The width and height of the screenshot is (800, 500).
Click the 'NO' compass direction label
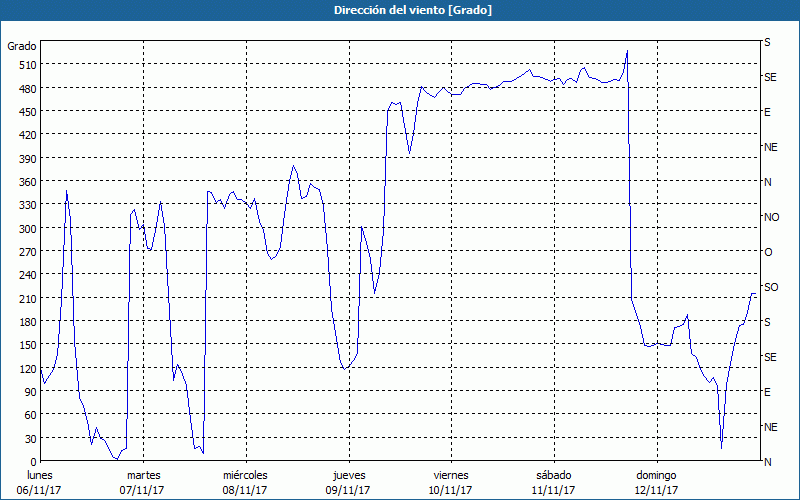coord(771,217)
